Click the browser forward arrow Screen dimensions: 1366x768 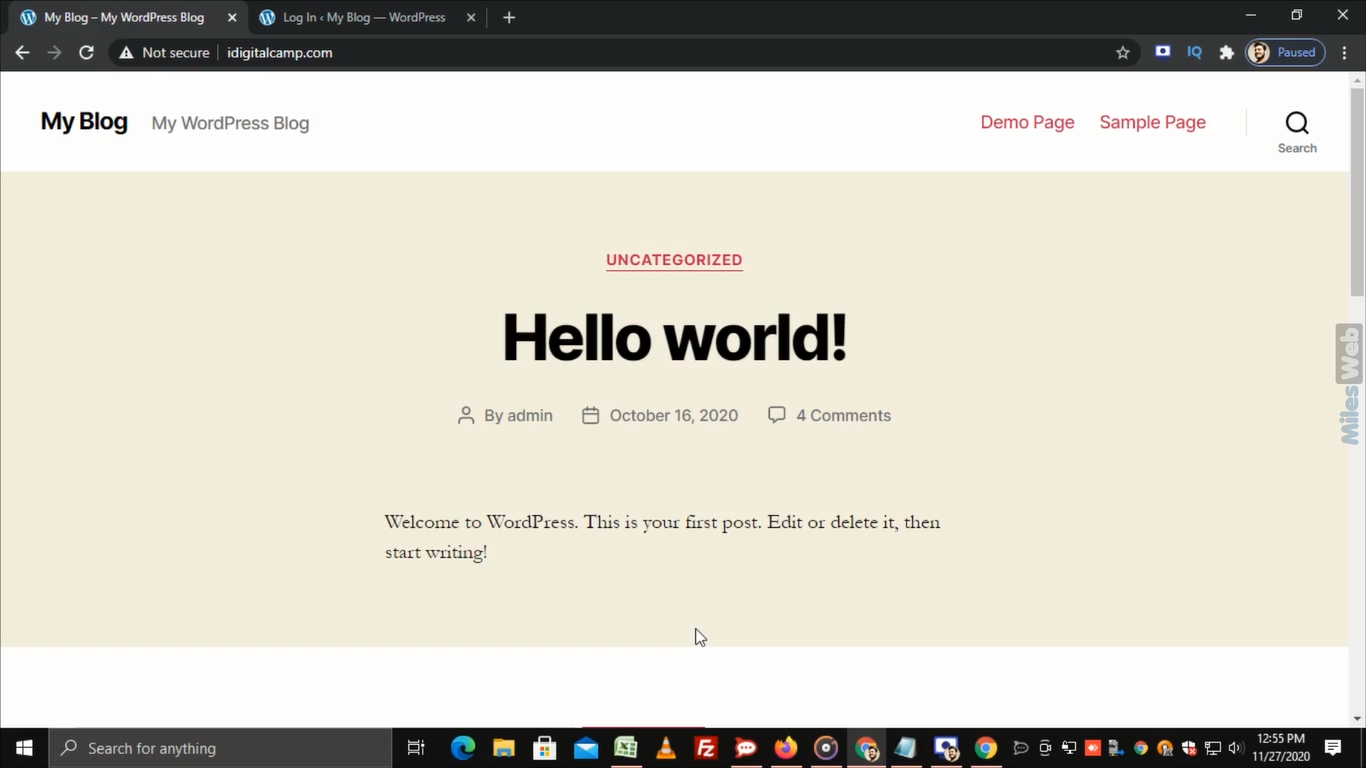tap(54, 53)
